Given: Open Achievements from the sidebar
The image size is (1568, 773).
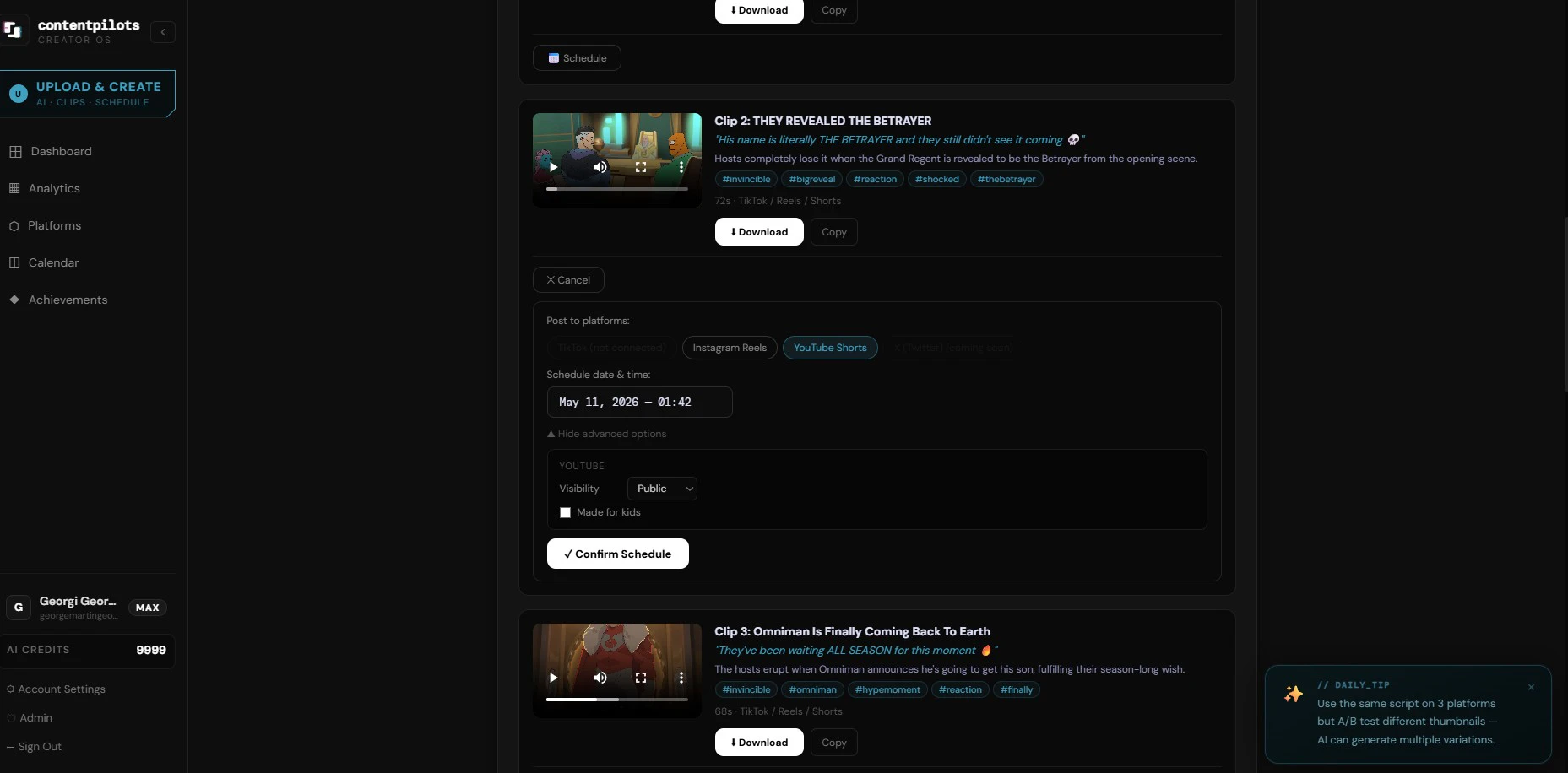Looking at the screenshot, I should pyautogui.click(x=68, y=300).
